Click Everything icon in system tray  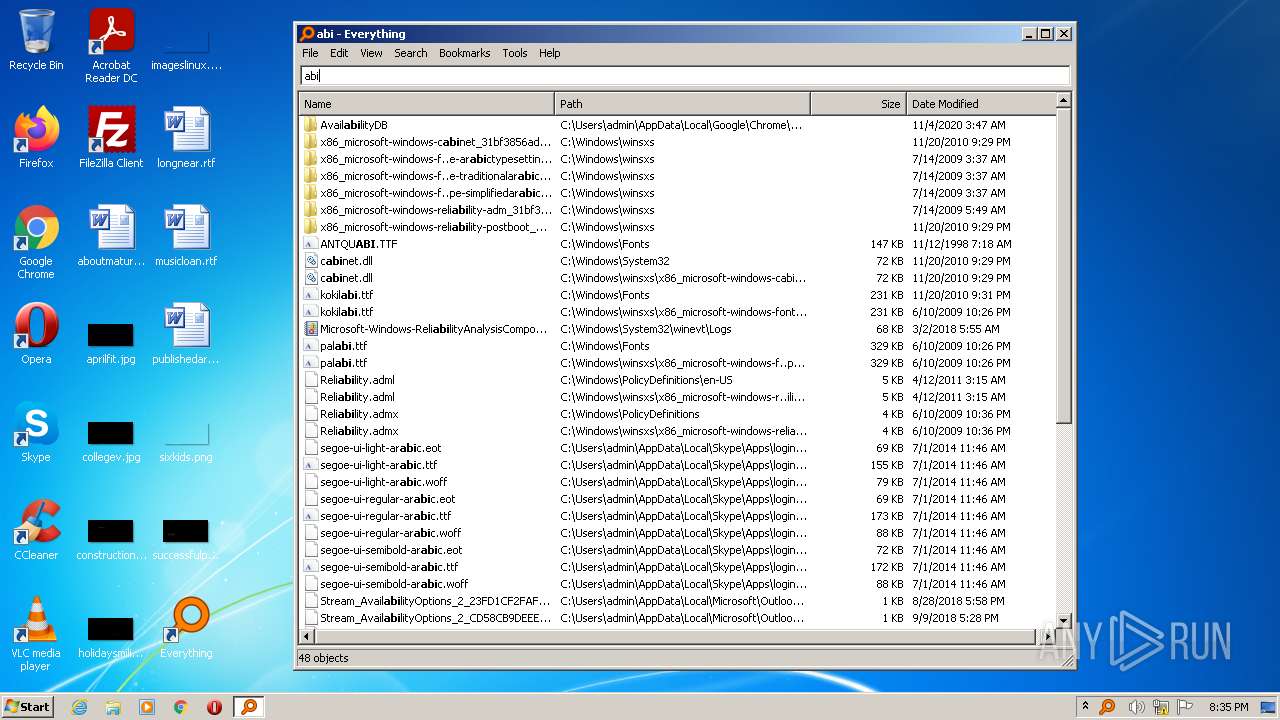click(1107, 707)
